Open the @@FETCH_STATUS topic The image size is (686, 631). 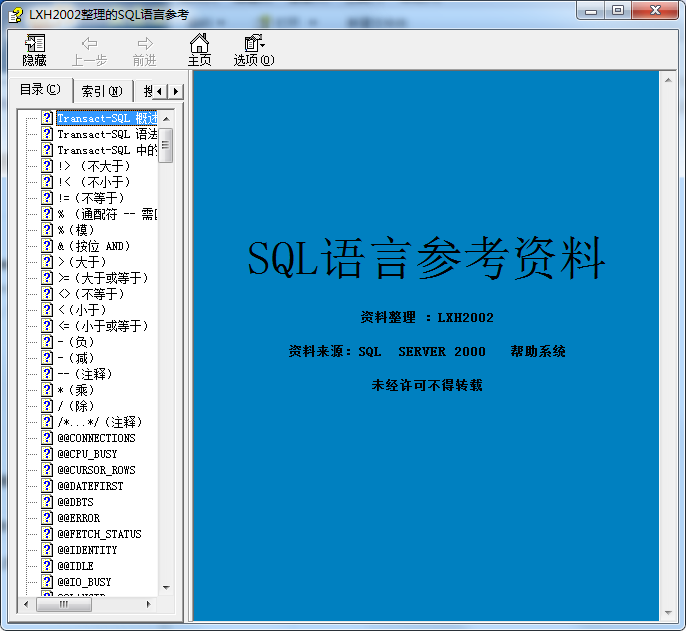click(x=99, y=534)
